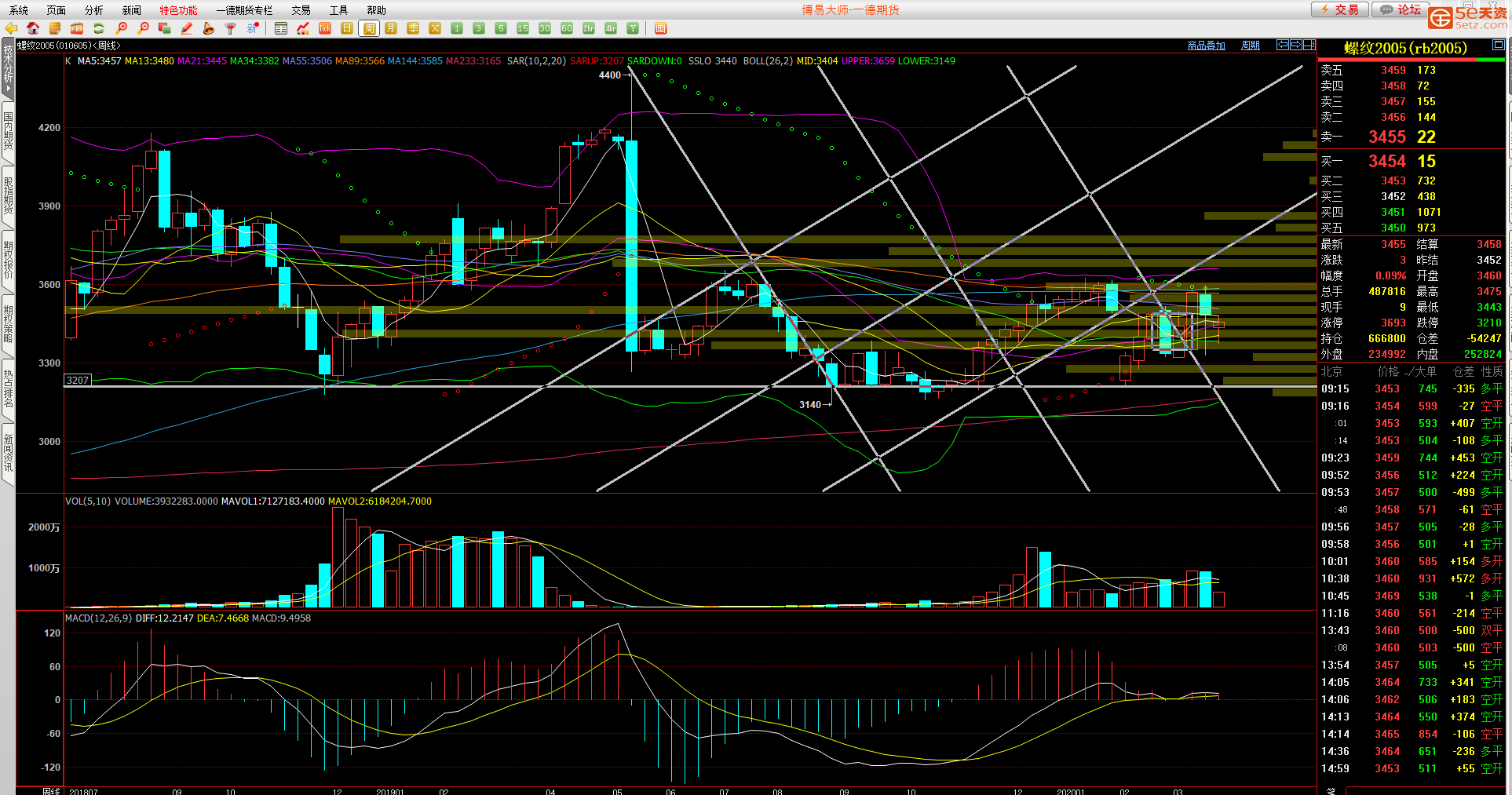Screen dimensions: 1512x795
Task: Expand the 技术分析 sidebar tab
Action: coord(8,69)
